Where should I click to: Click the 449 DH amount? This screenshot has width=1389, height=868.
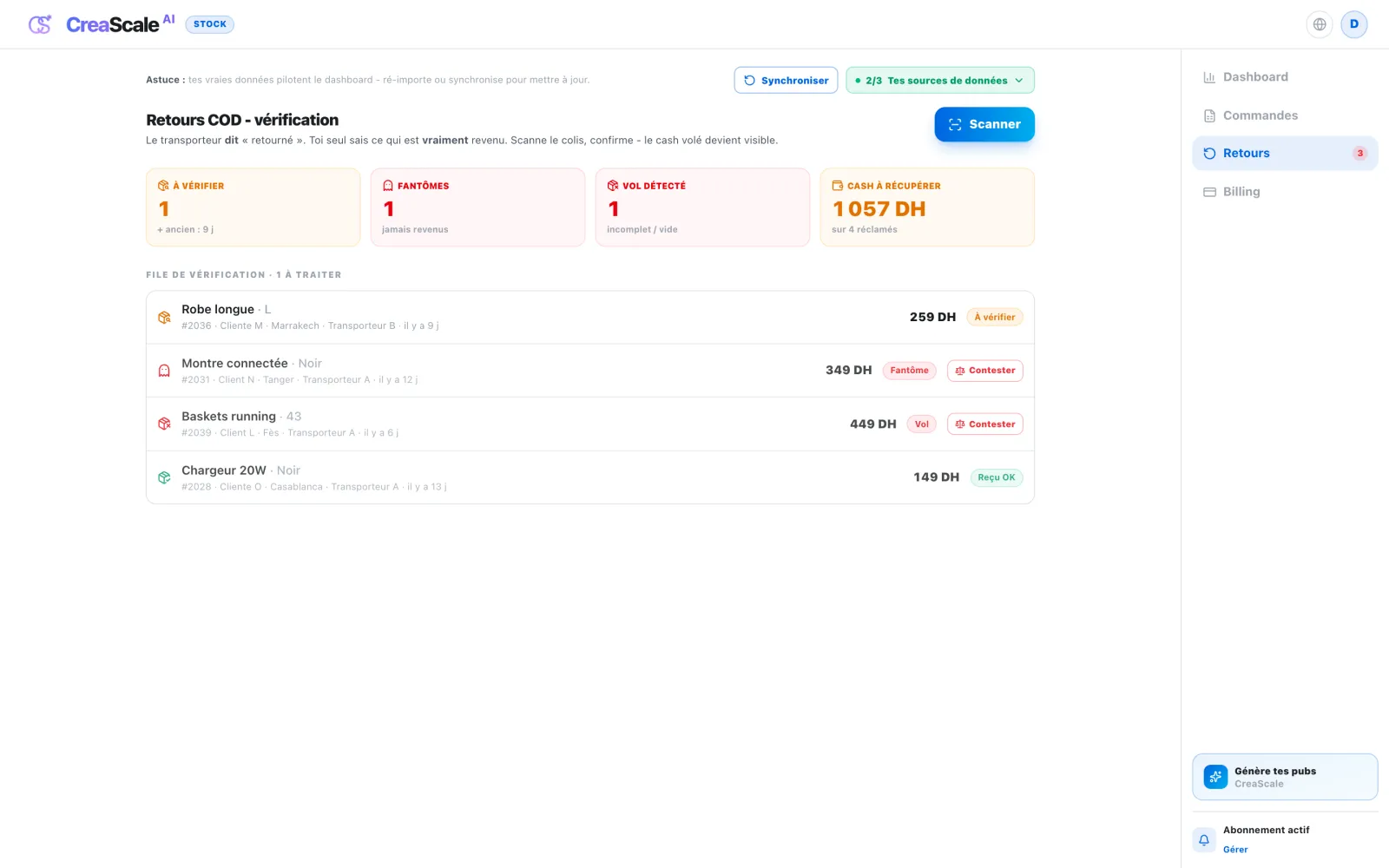tap(872, 424)
